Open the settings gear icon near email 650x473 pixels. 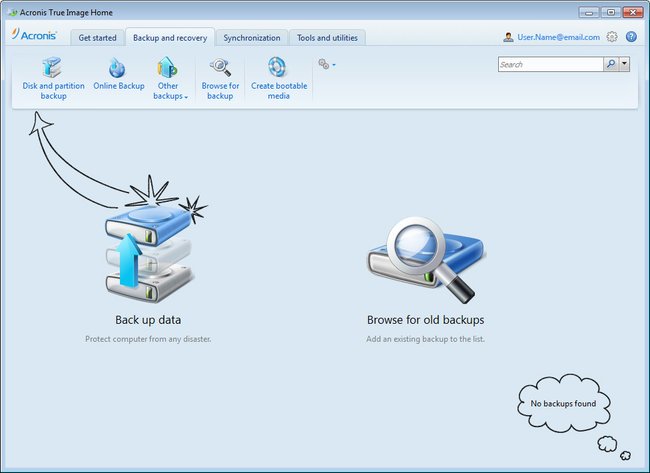coord(612,37)
